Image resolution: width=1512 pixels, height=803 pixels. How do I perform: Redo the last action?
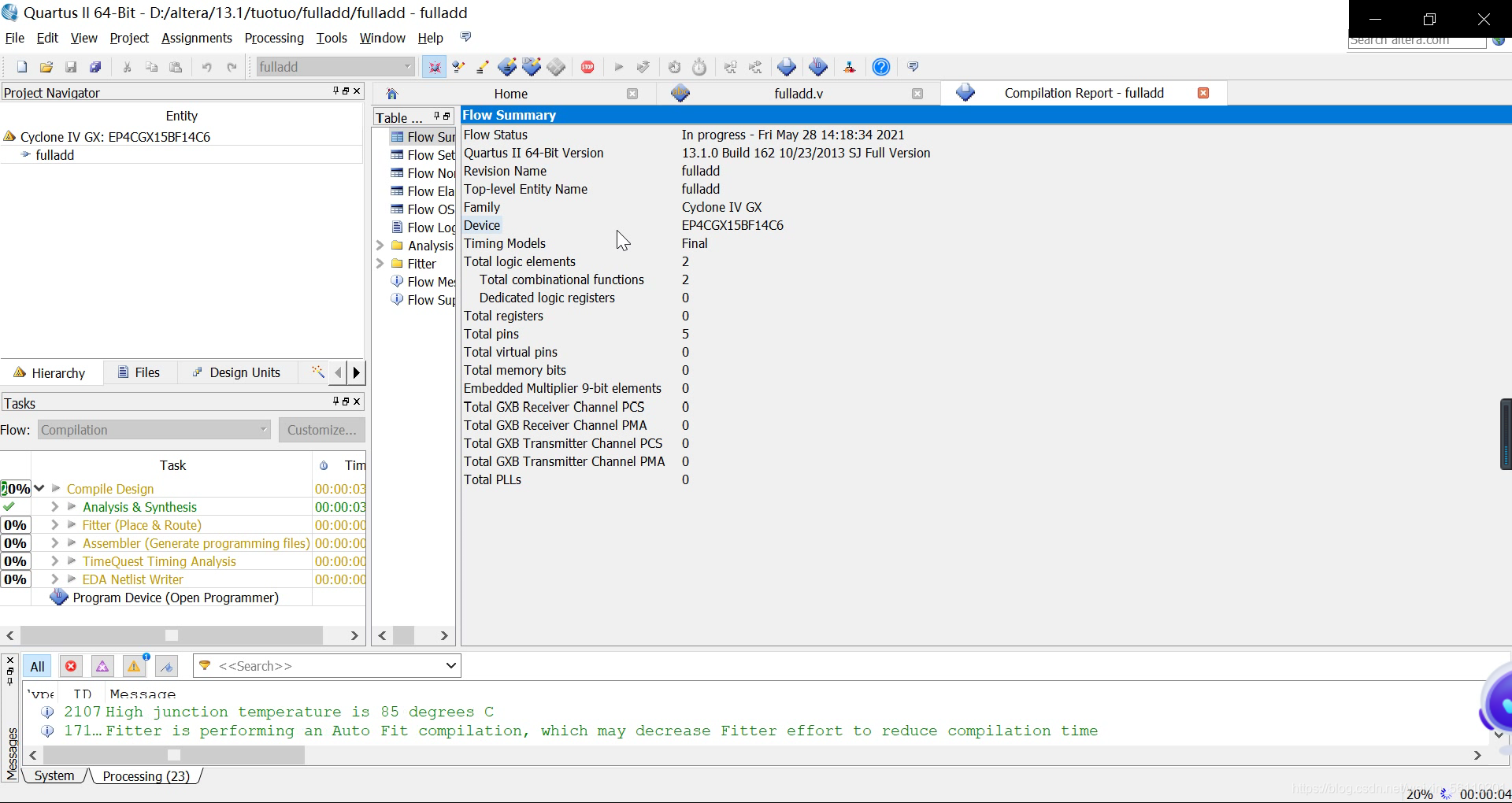232,67
